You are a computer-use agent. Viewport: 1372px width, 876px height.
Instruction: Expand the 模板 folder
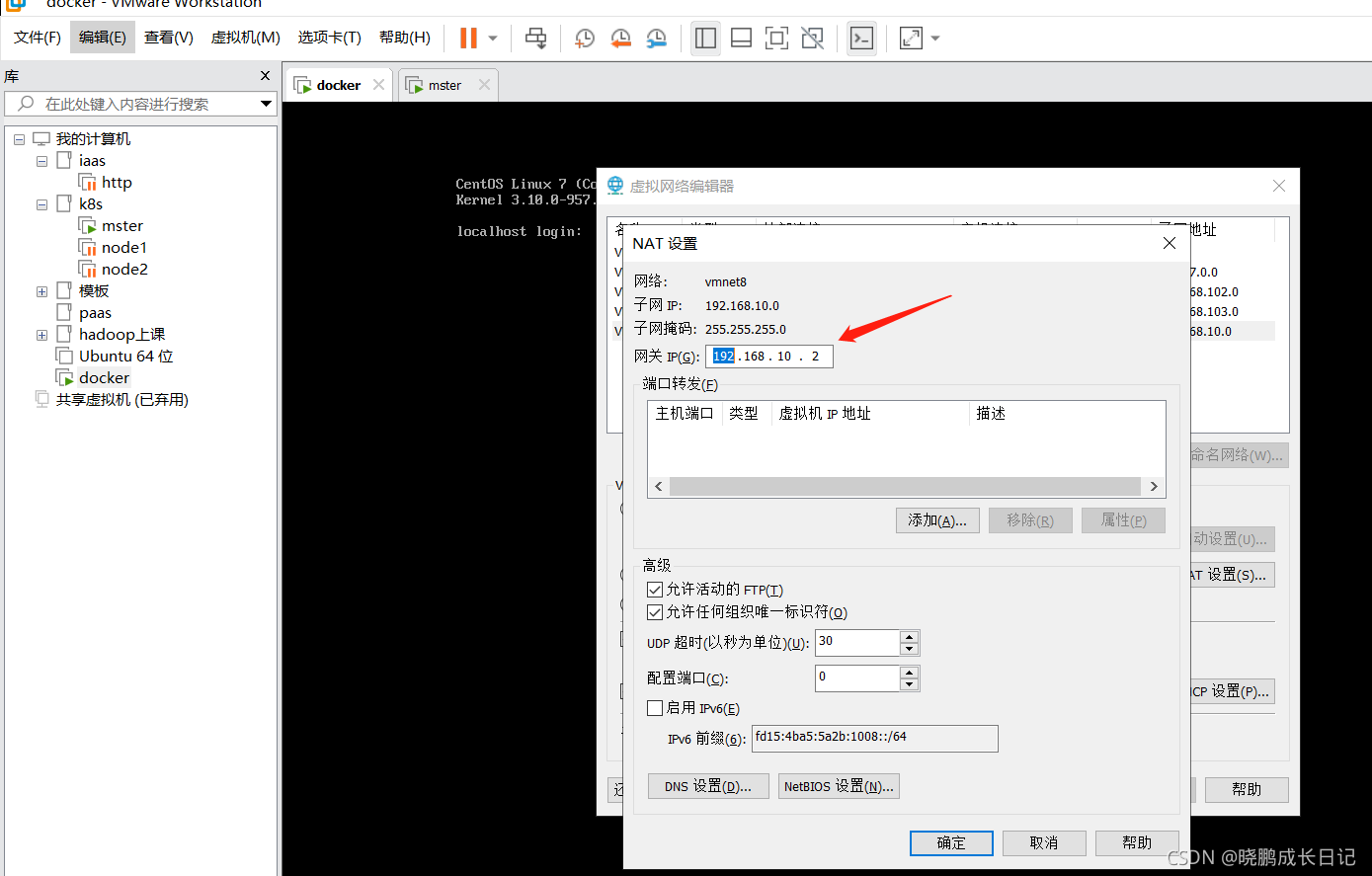coord(41,291)
